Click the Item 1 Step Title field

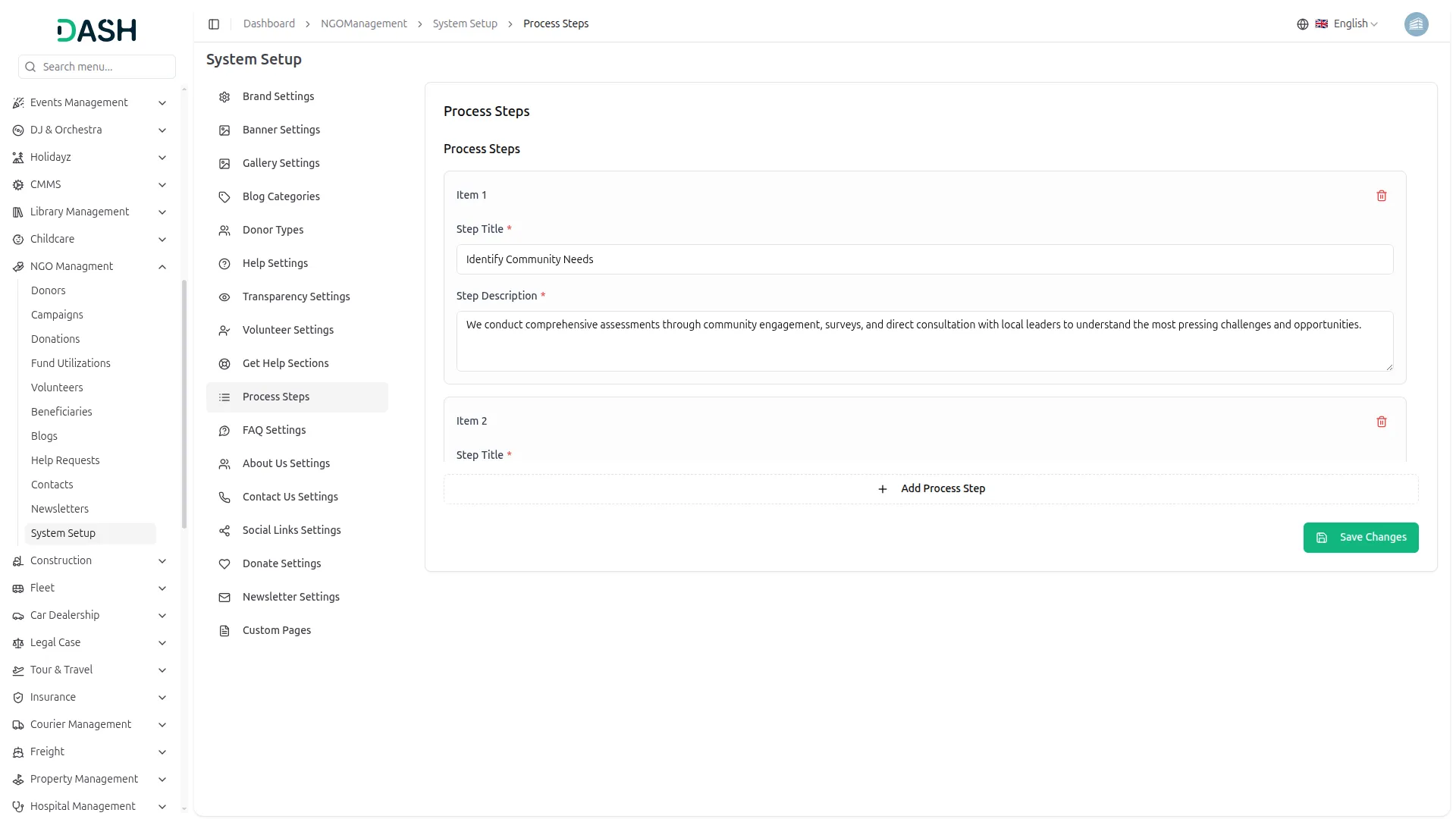pos(924,259)
